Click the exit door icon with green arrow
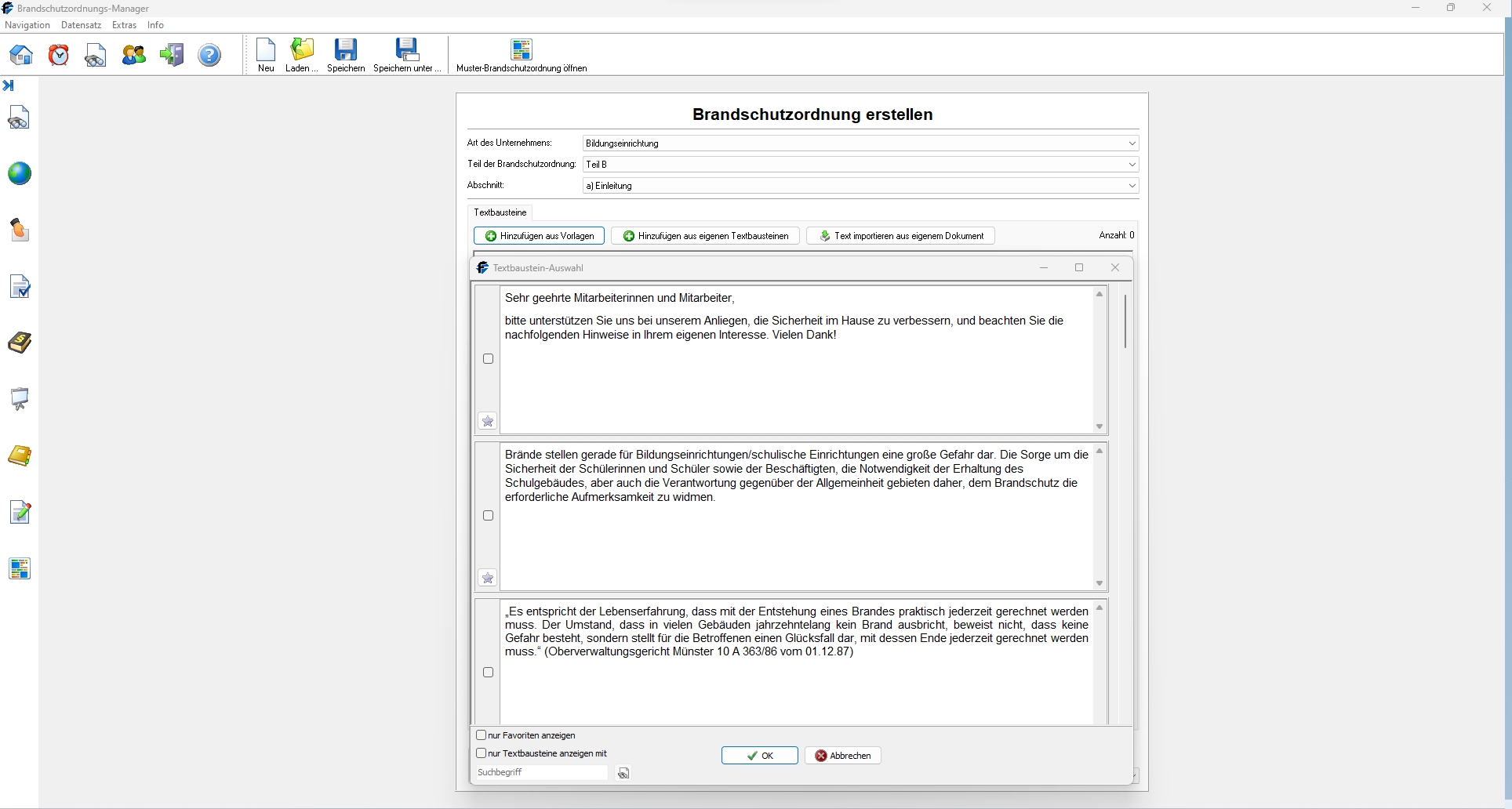This screenshot has height=809, width=1512. pyautogui.click(x=172, y=55)
